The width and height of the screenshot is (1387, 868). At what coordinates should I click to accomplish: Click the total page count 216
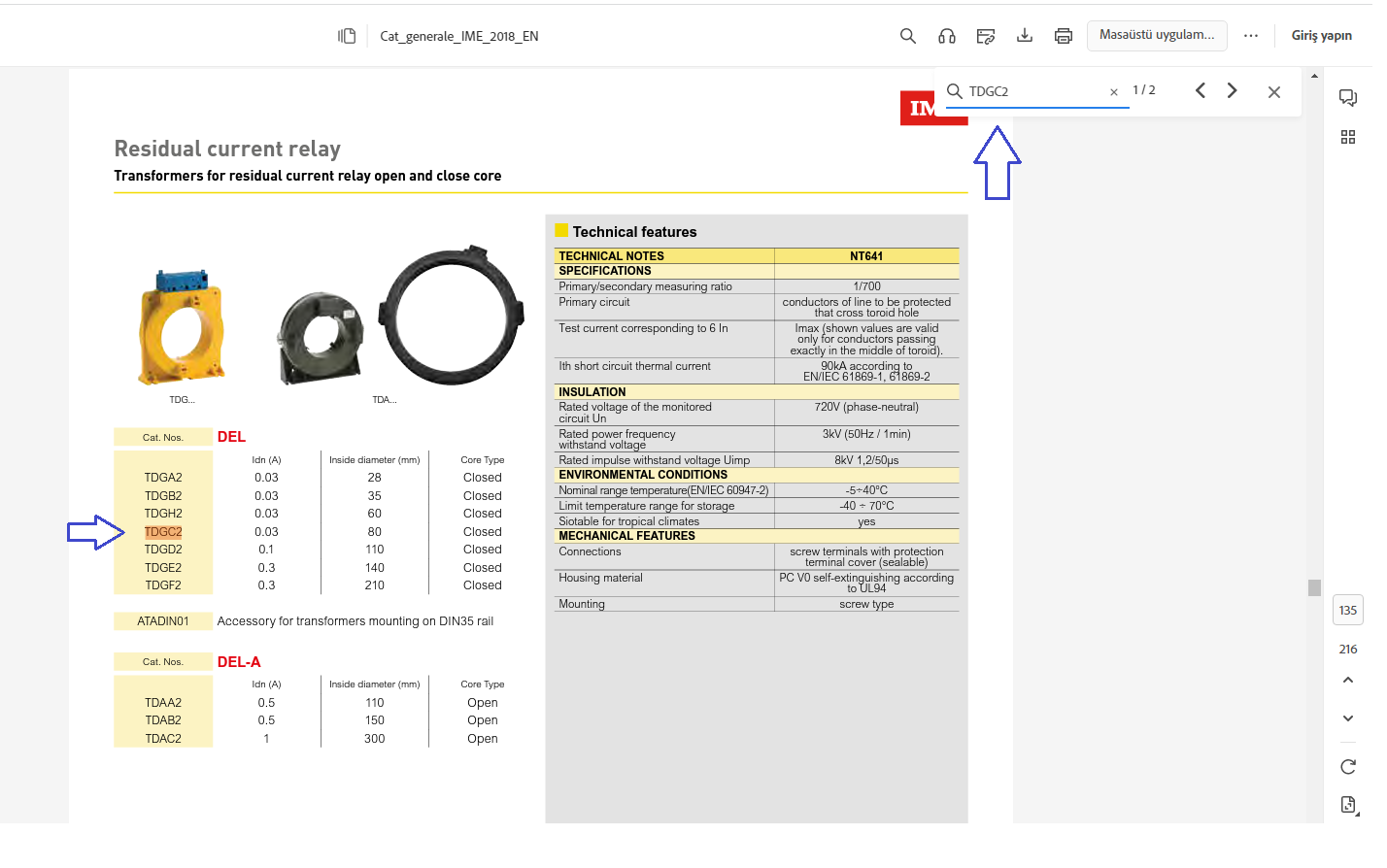tap(1348, 650)
